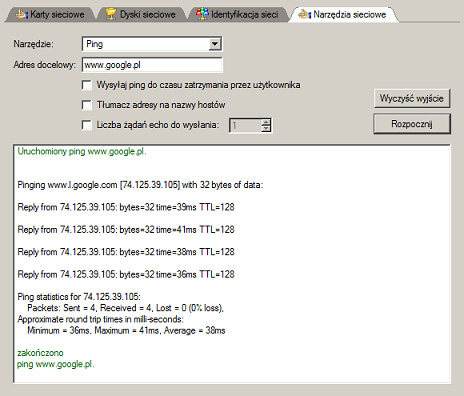This screenshot has height=396, width=464.
Task: Select the reply line with time=38ms
Action: pyautogui.click(x=126, y=252)
